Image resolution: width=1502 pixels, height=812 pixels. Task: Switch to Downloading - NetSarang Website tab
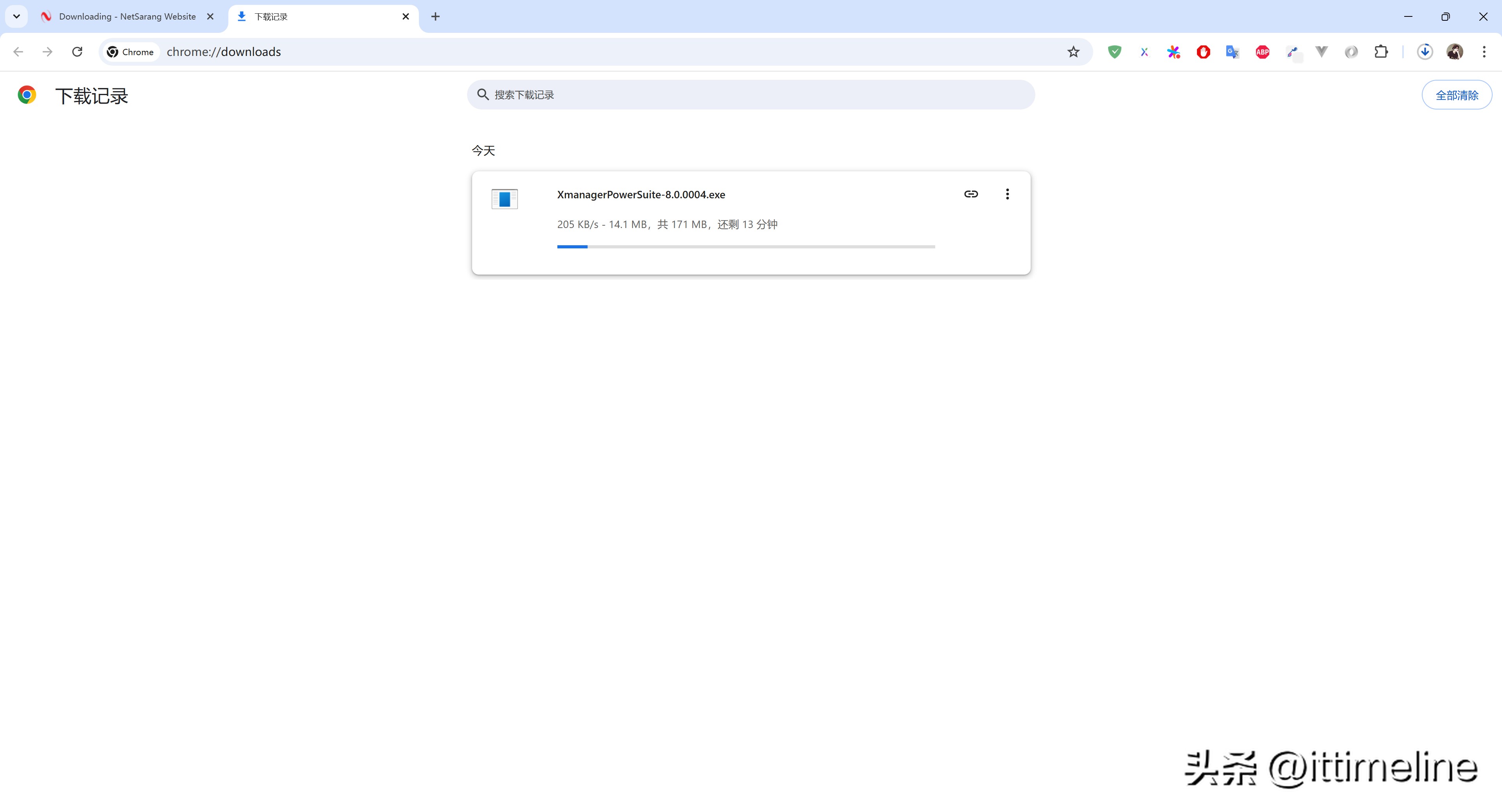coord(127,16)
